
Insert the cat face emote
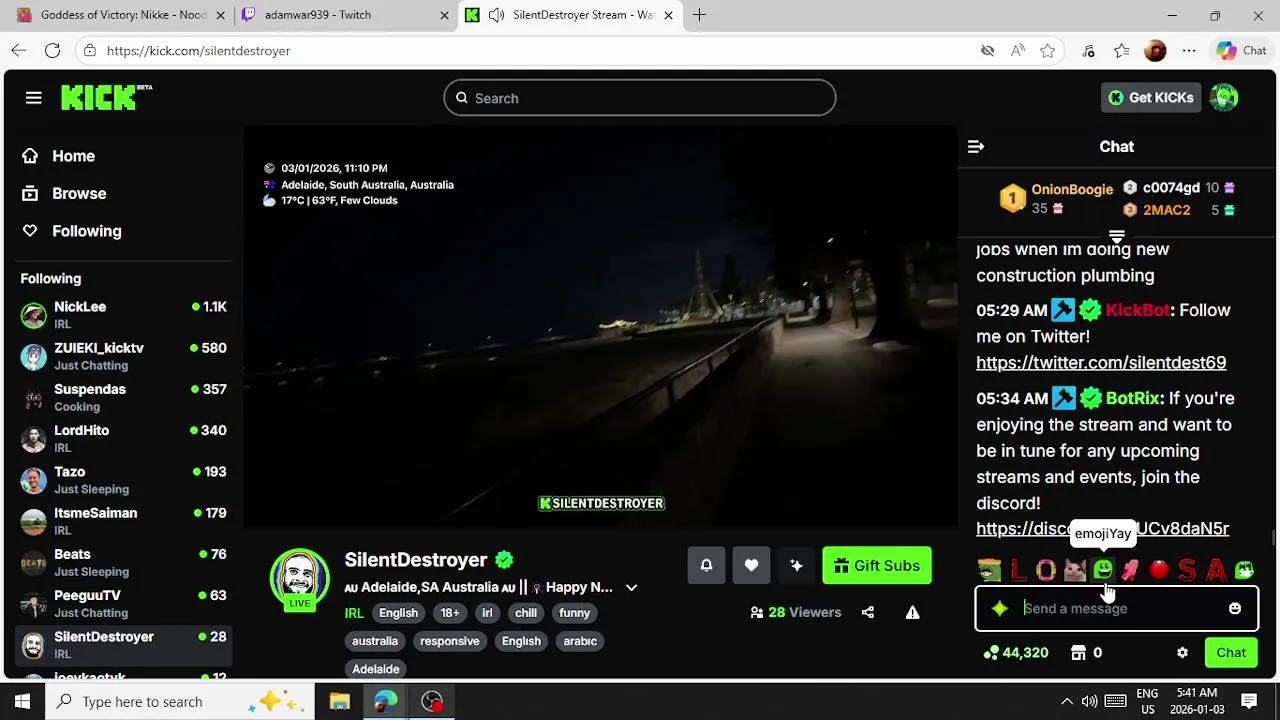(x=1074, y=569)
